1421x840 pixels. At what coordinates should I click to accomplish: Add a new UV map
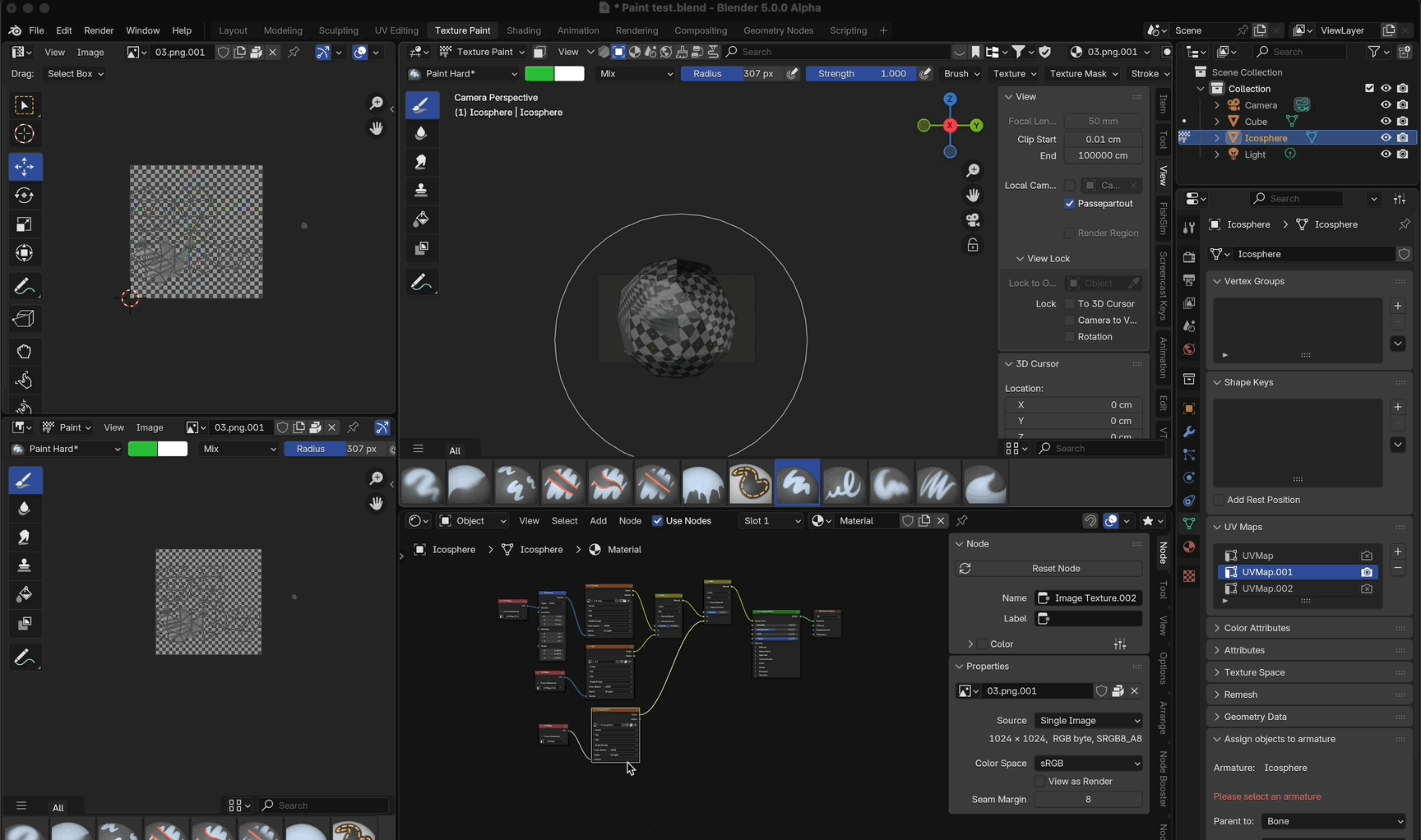pos(1398,552)
